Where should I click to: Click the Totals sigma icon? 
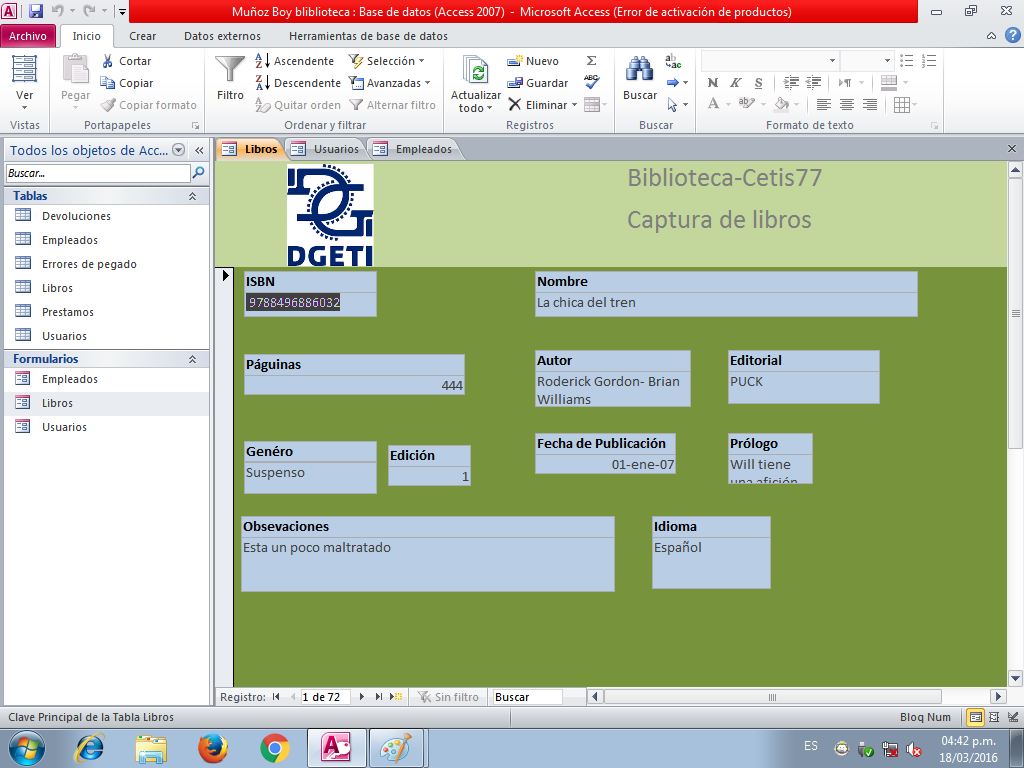coord(592,60)
